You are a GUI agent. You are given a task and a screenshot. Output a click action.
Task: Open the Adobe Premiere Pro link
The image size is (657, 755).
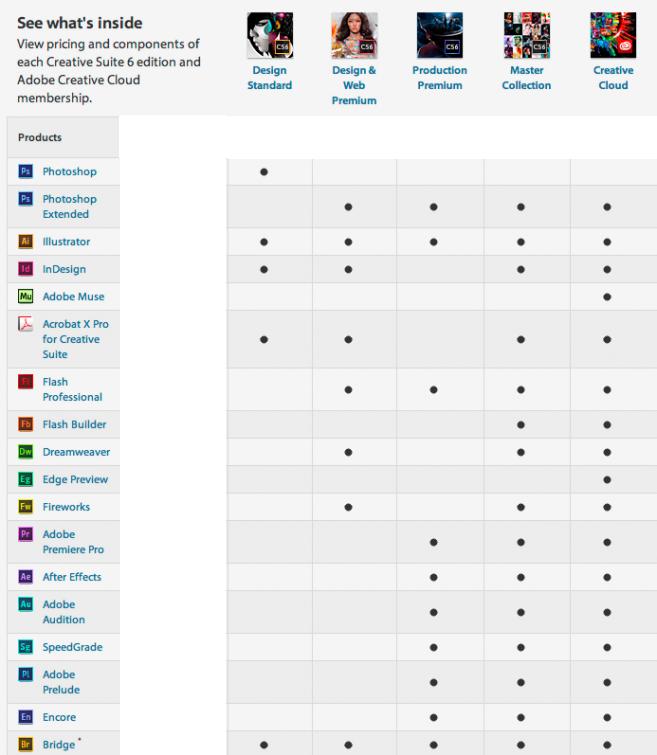click(x=72, y=542)
